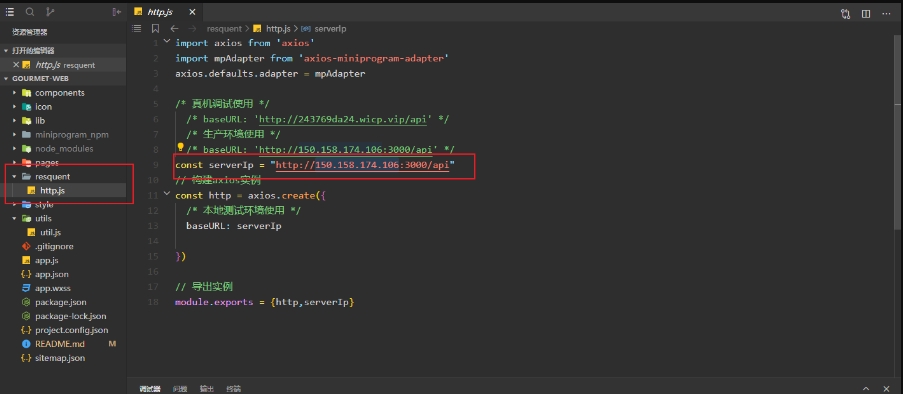Open the more actions ellipsis menu

coord(886,14)
